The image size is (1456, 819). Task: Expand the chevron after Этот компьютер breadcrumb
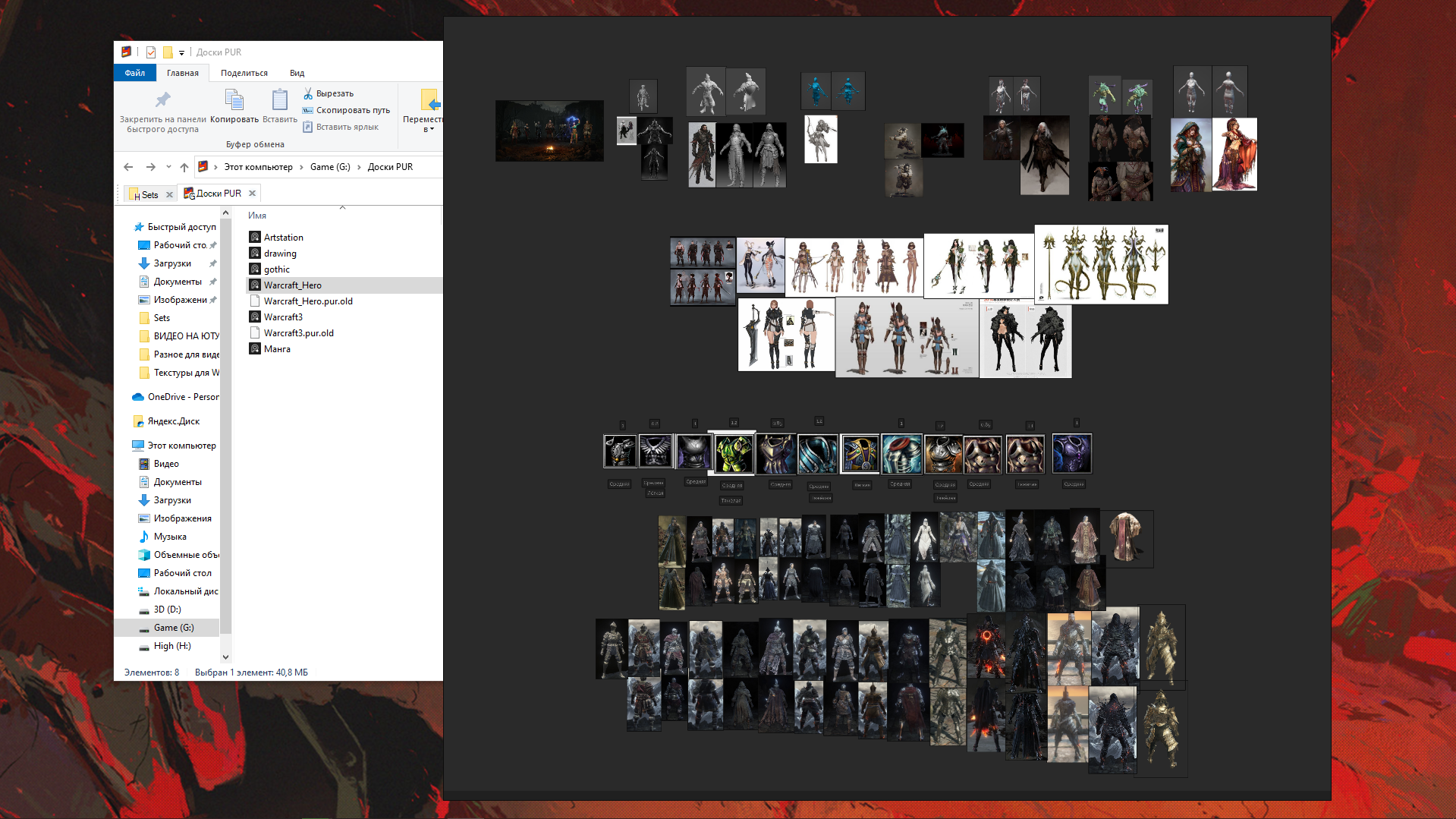click(x=301, y=167)
